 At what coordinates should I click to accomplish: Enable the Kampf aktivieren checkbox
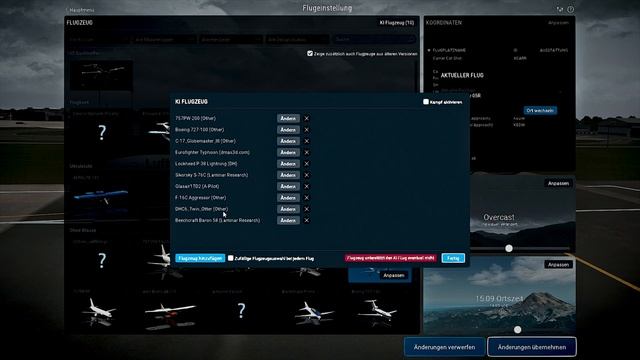pos(426,102)
